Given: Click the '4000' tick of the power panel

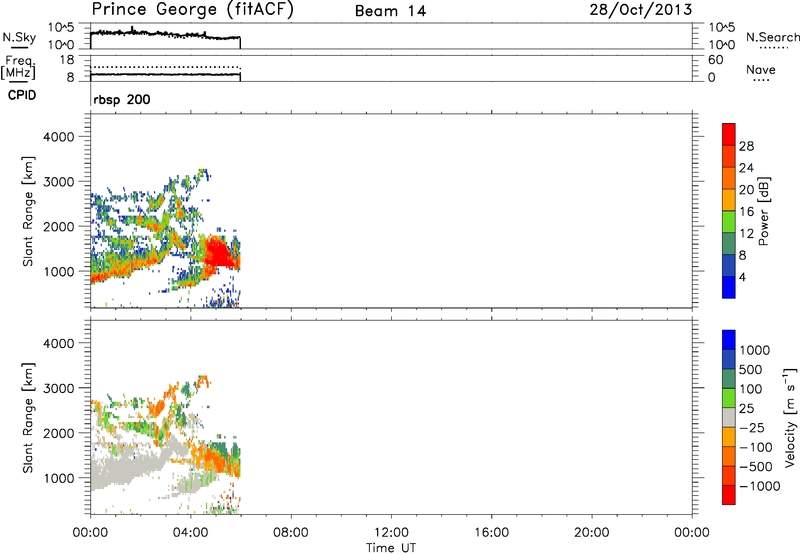Looking at the screenshot, I should [59, 137].
